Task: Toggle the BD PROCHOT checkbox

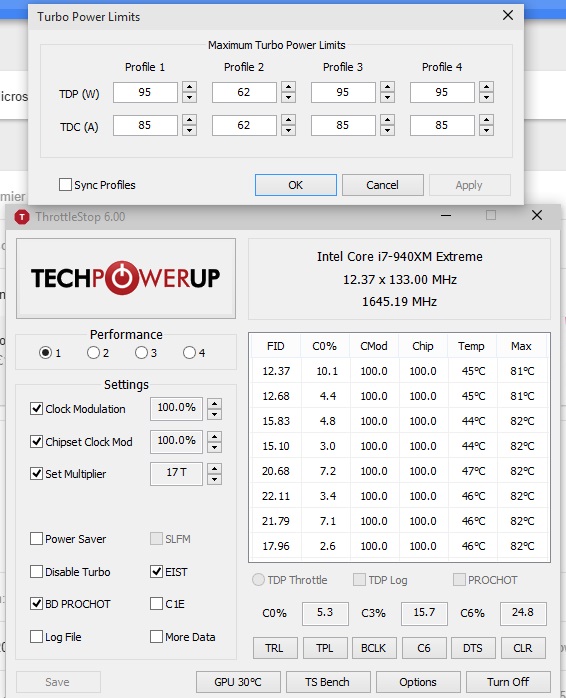Action: pos(36,604)
